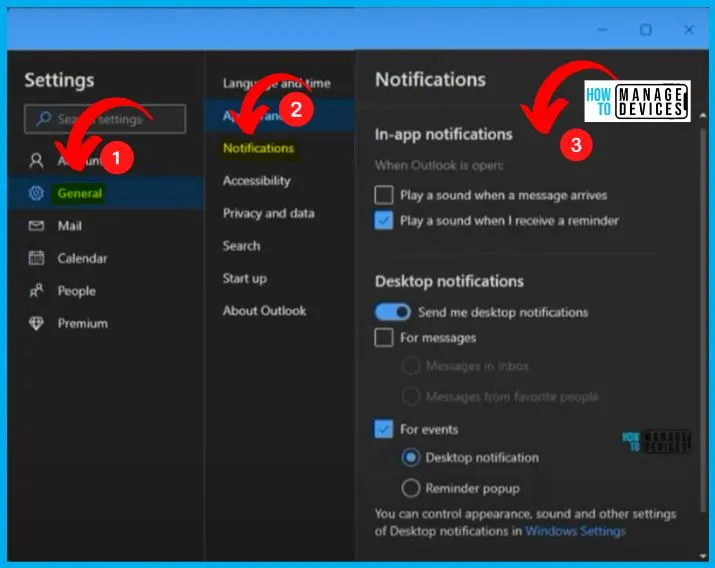Image resolution: width=715 pixels, height=568 pixels.
Task: Minimize the Settings window
Action: [603, 30]
